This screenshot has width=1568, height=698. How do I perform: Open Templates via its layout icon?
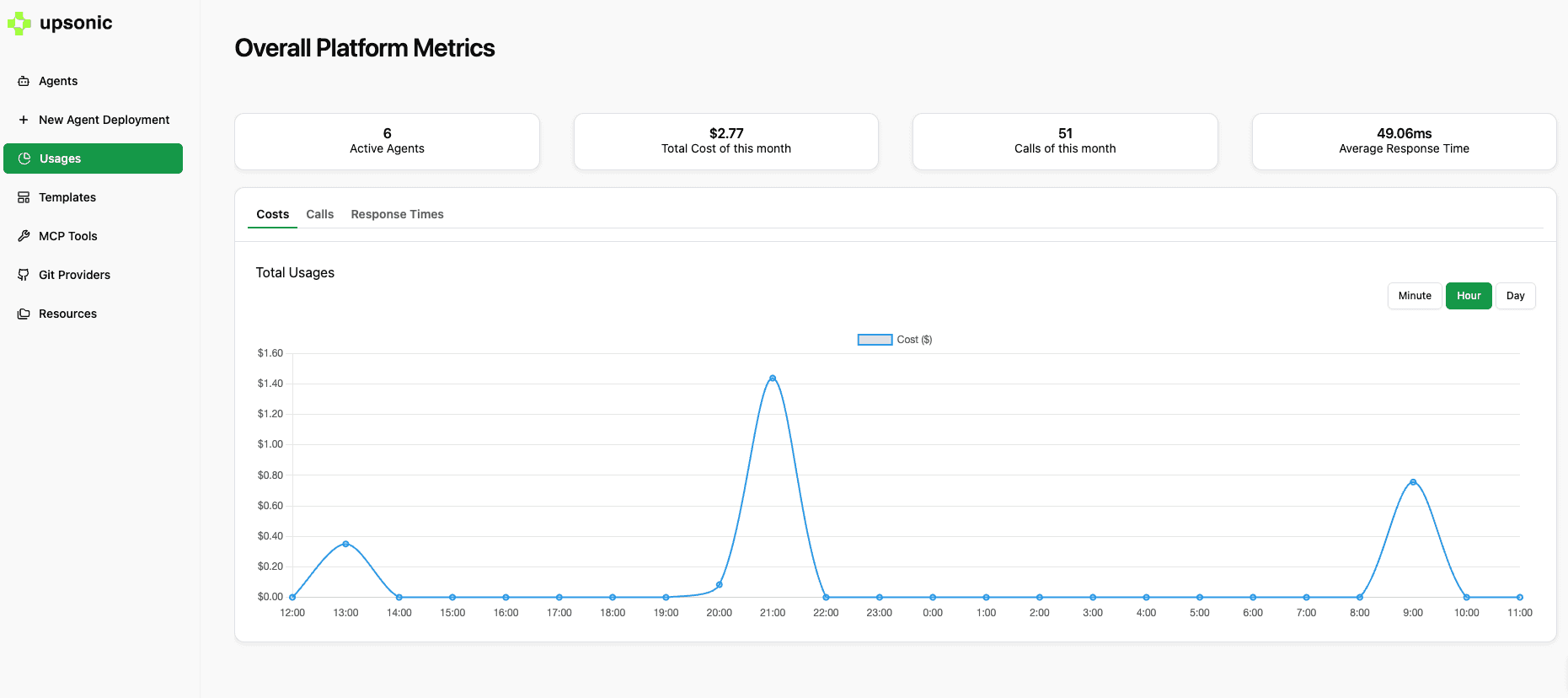[24, 197]
